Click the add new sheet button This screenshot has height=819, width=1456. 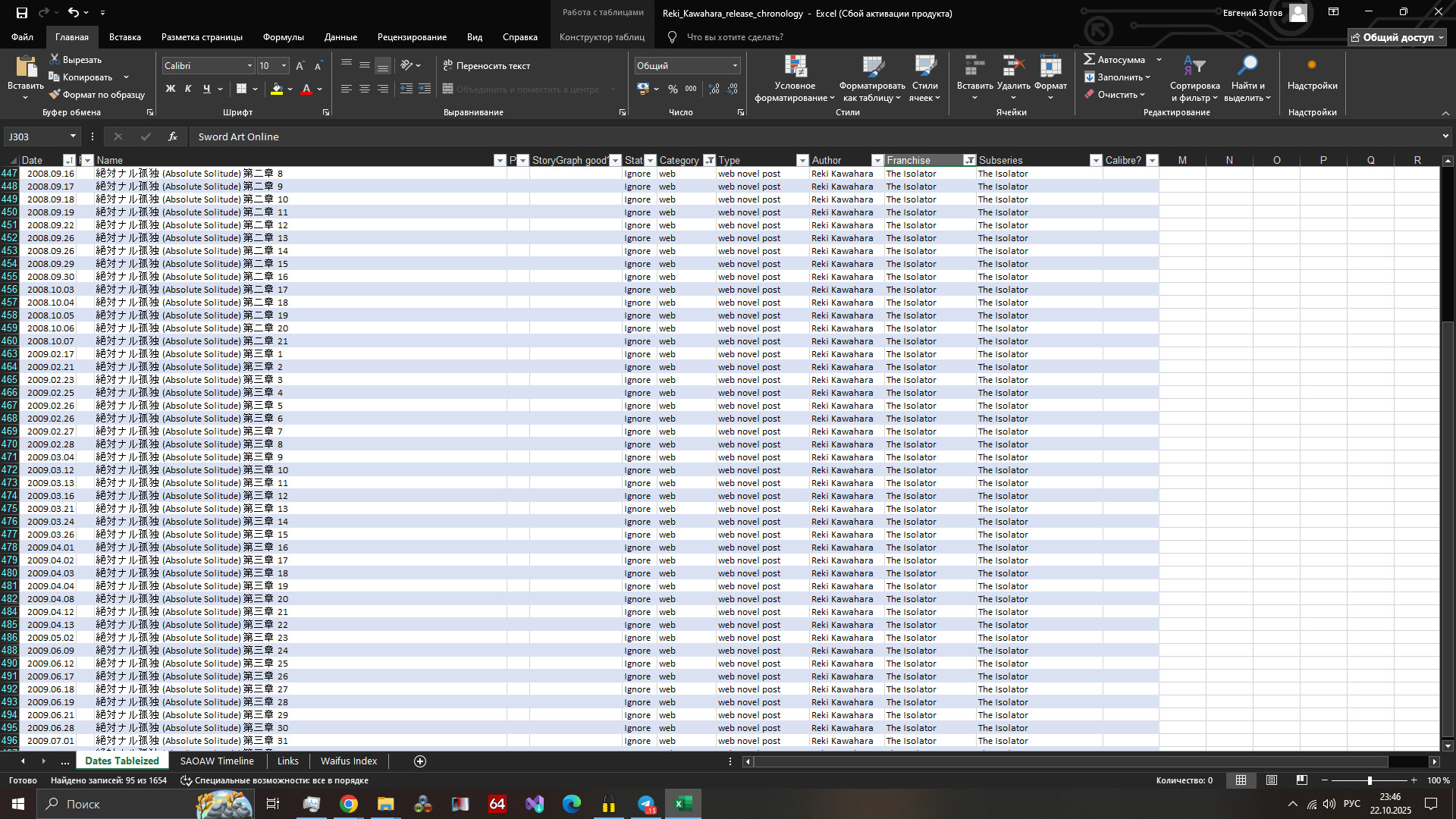[420, 761]
